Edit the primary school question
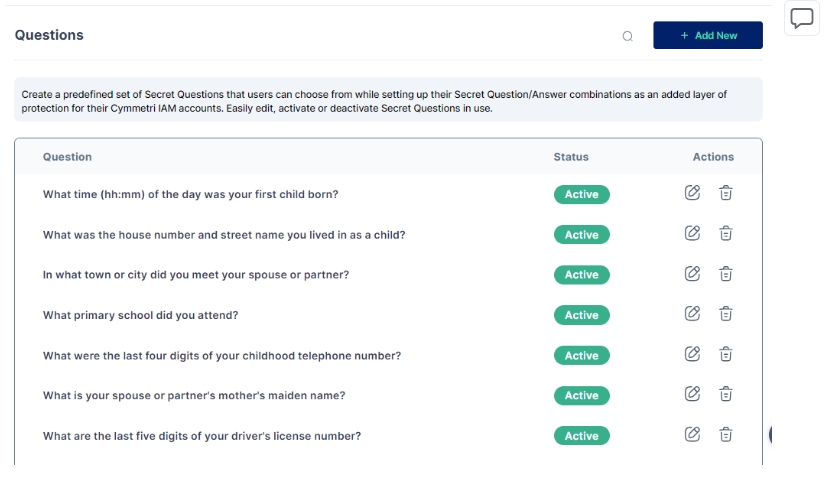This screenshot has width=825, height=489. 692,314
